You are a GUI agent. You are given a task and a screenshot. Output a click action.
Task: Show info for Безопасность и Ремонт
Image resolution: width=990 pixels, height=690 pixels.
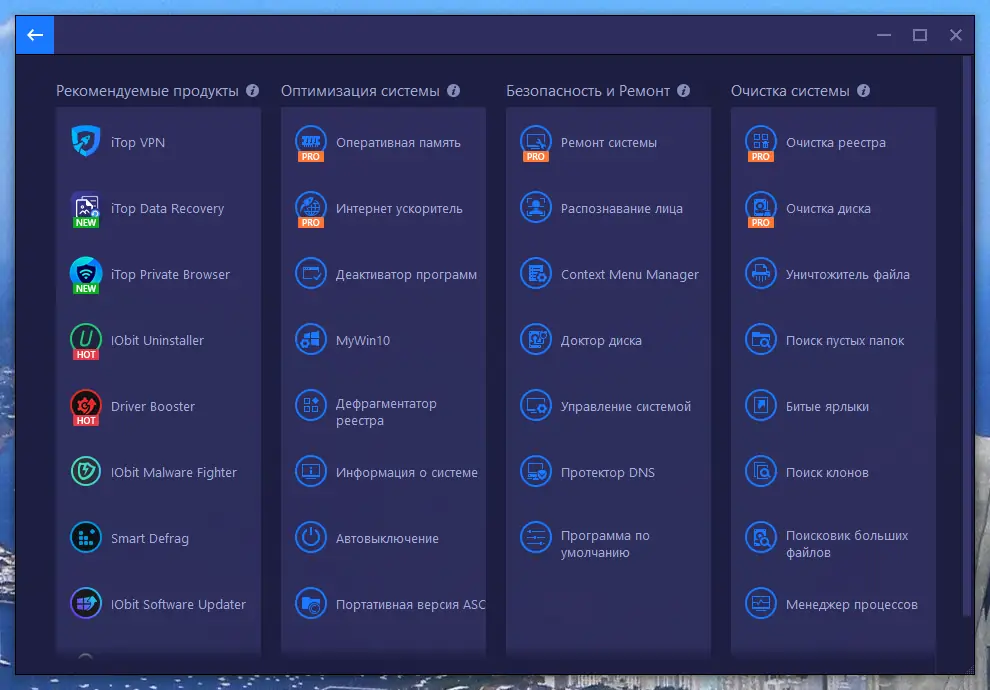pyautogui.click(x=683, y=91)
